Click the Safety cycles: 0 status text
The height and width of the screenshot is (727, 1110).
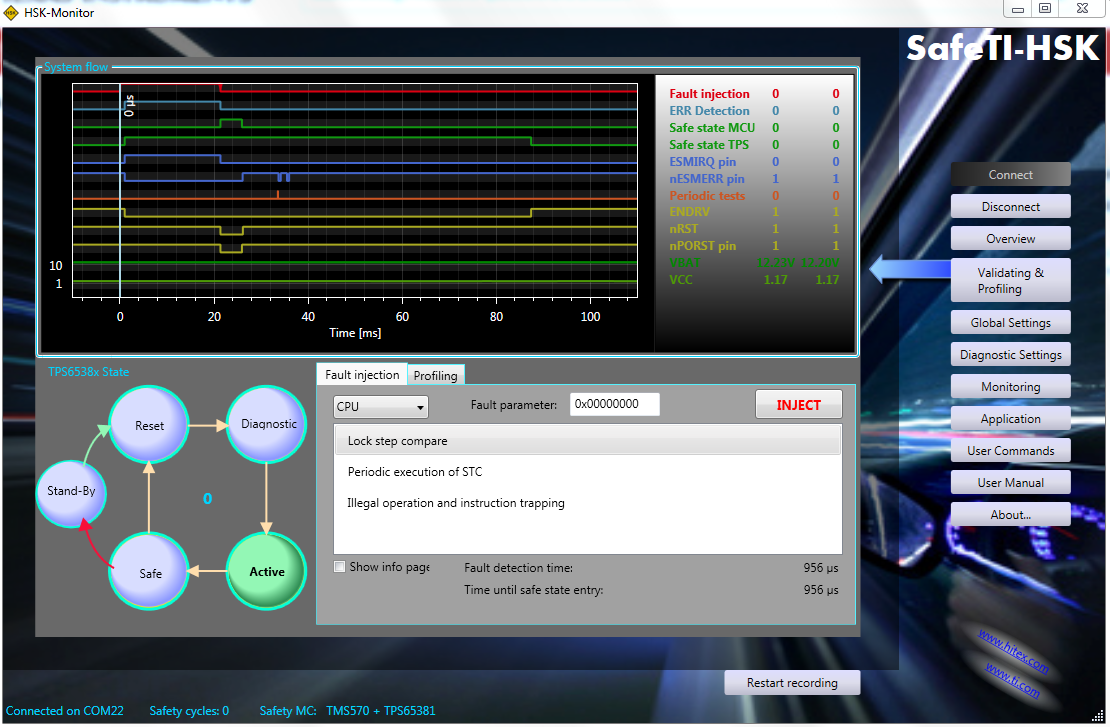pyautogui.click(x=189, y=711)
